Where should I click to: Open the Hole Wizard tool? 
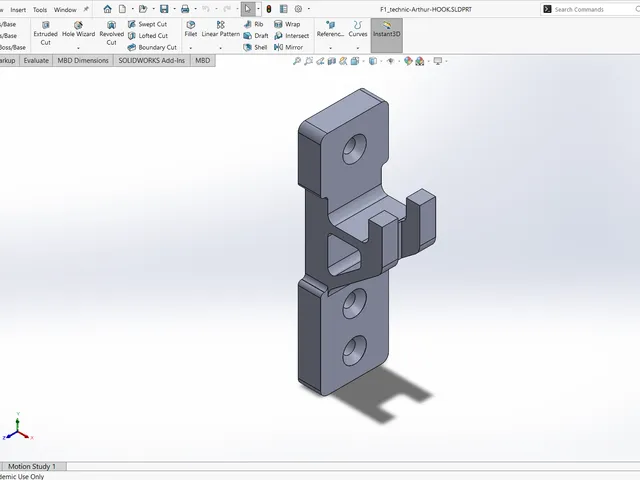(78, 29)
